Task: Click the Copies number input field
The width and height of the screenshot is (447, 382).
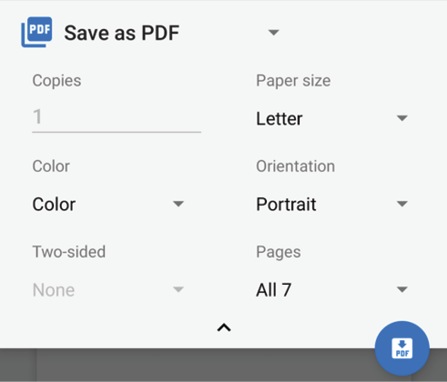Action: point(116,117)
